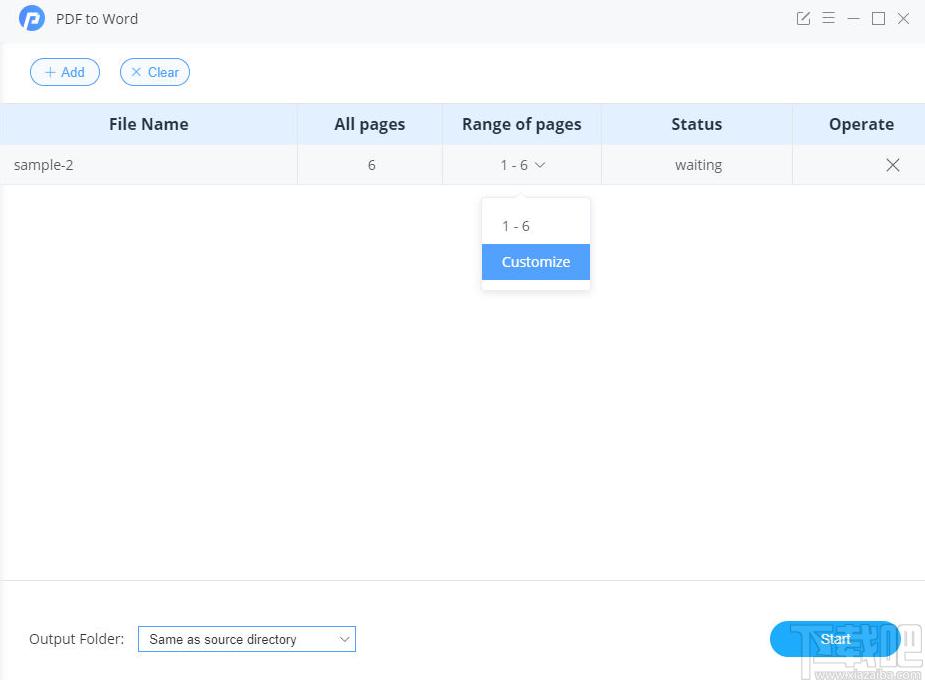
Task: Maximize the PDF to Word window
Action: click(878, 18)
